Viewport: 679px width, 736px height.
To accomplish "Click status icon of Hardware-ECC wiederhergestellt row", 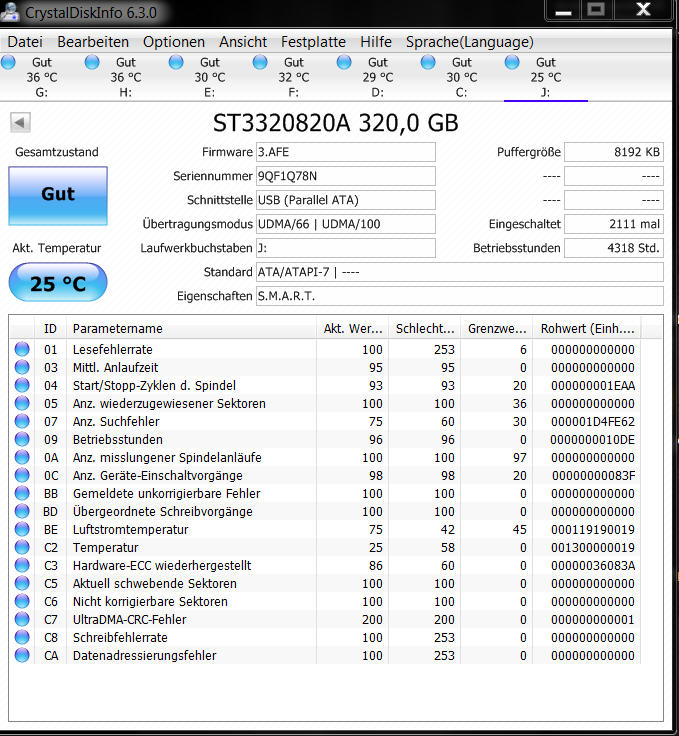I will (22, 565).
